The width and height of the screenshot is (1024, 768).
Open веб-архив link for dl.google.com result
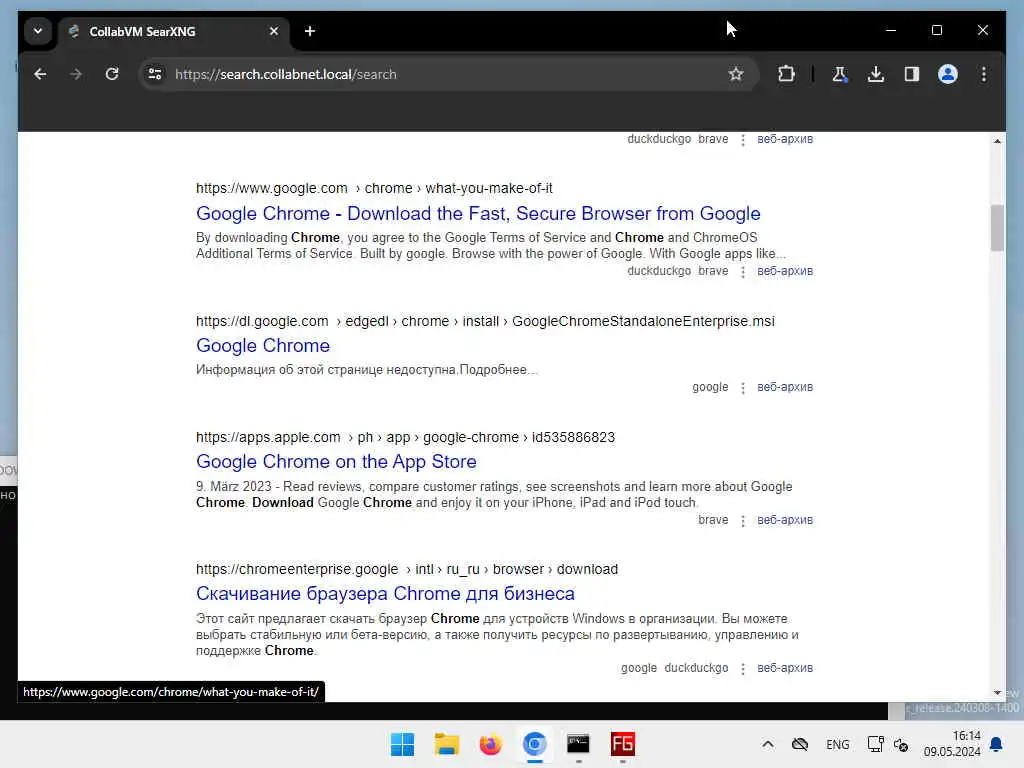tap(785, 387)
